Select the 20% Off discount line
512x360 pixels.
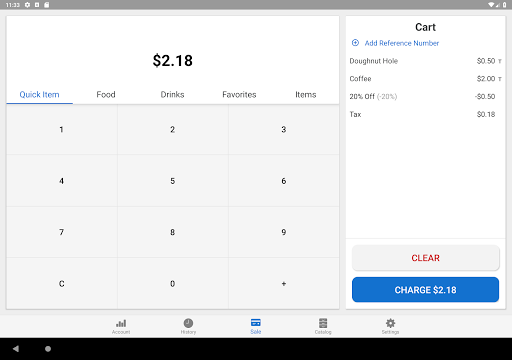[426, 97]
